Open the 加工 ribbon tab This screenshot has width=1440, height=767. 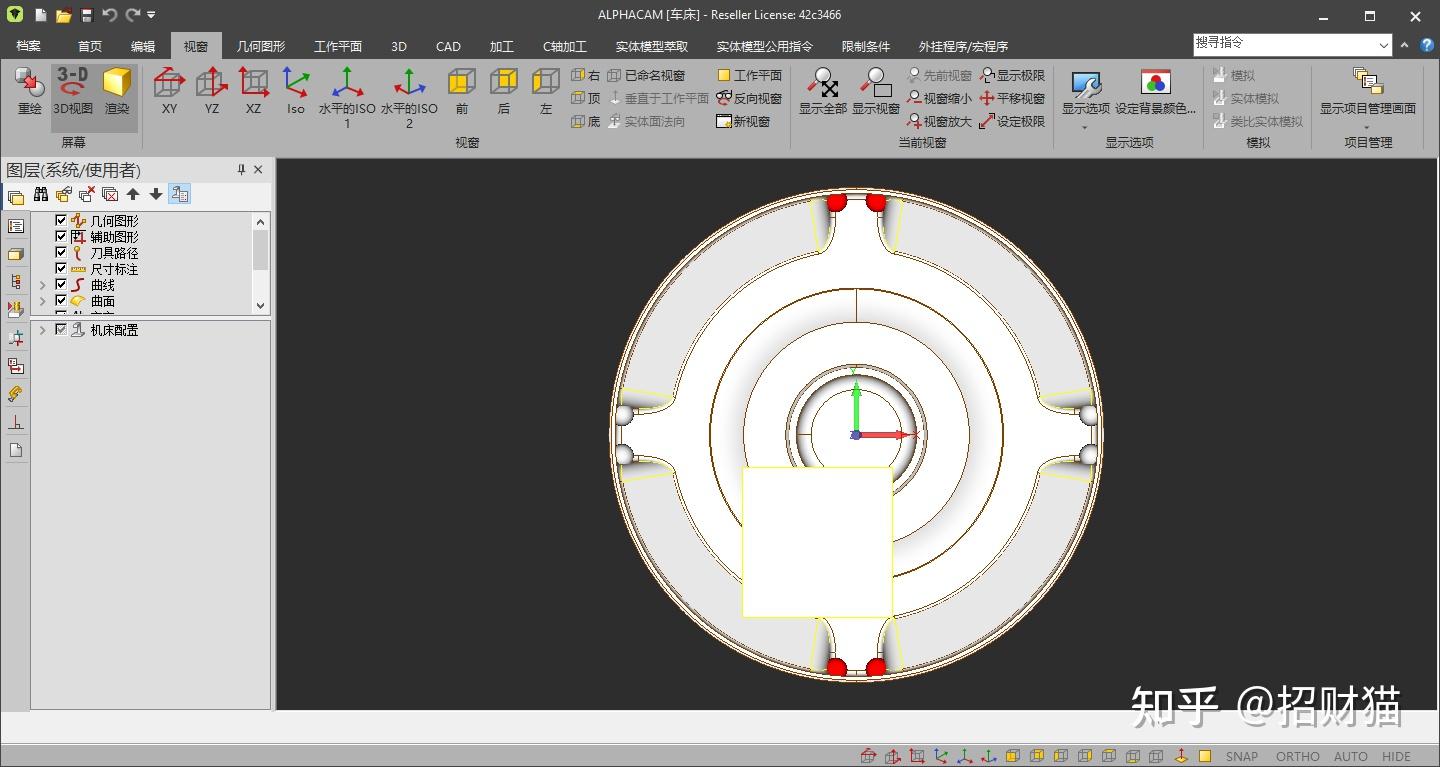tap(501, 46)
